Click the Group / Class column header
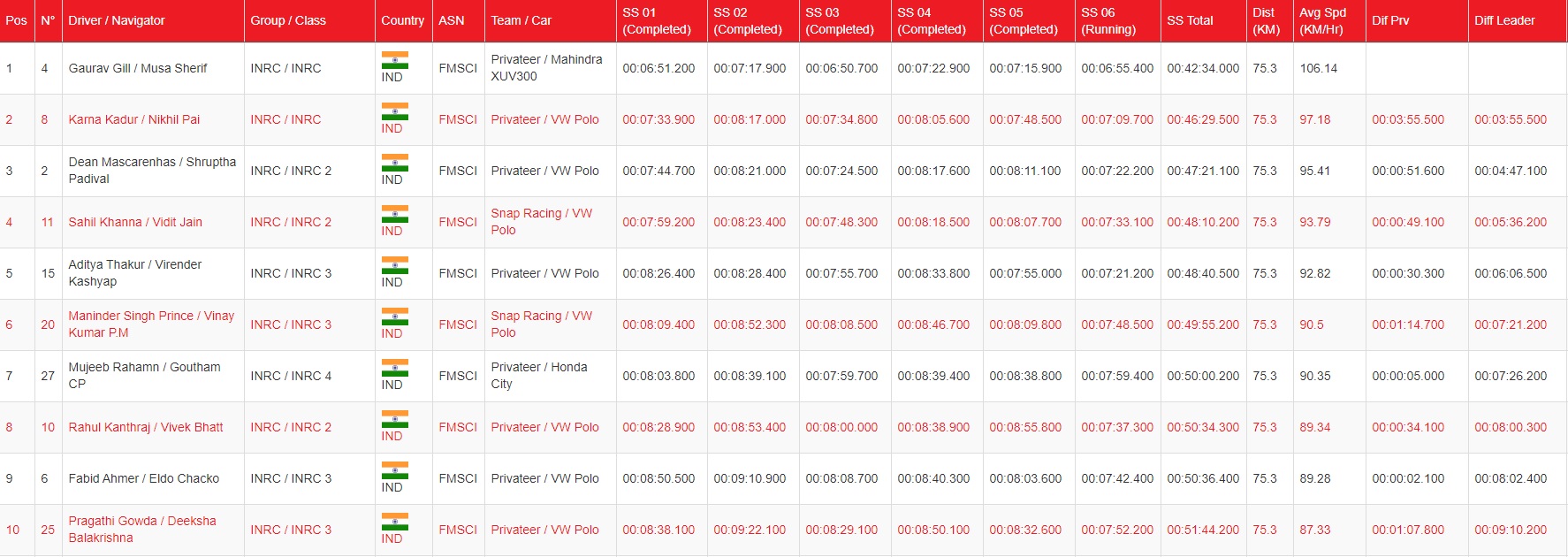This screenshot has width=1568, height=557. pyautogui.click(x=288, y=20)
